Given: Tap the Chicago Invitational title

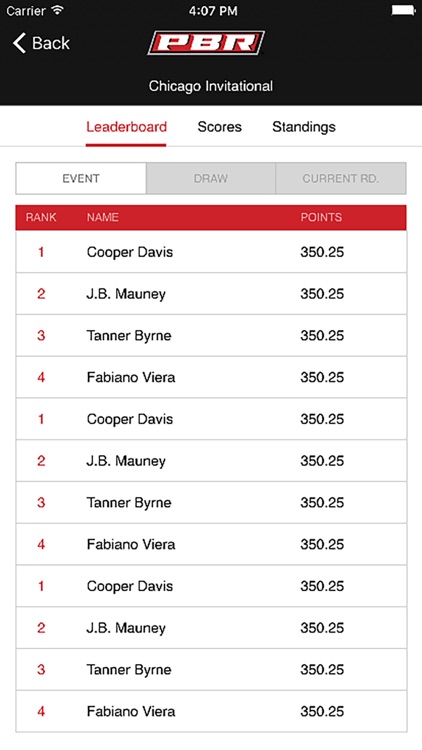Looking at the screenshot, I should click(x=211, y=86).
